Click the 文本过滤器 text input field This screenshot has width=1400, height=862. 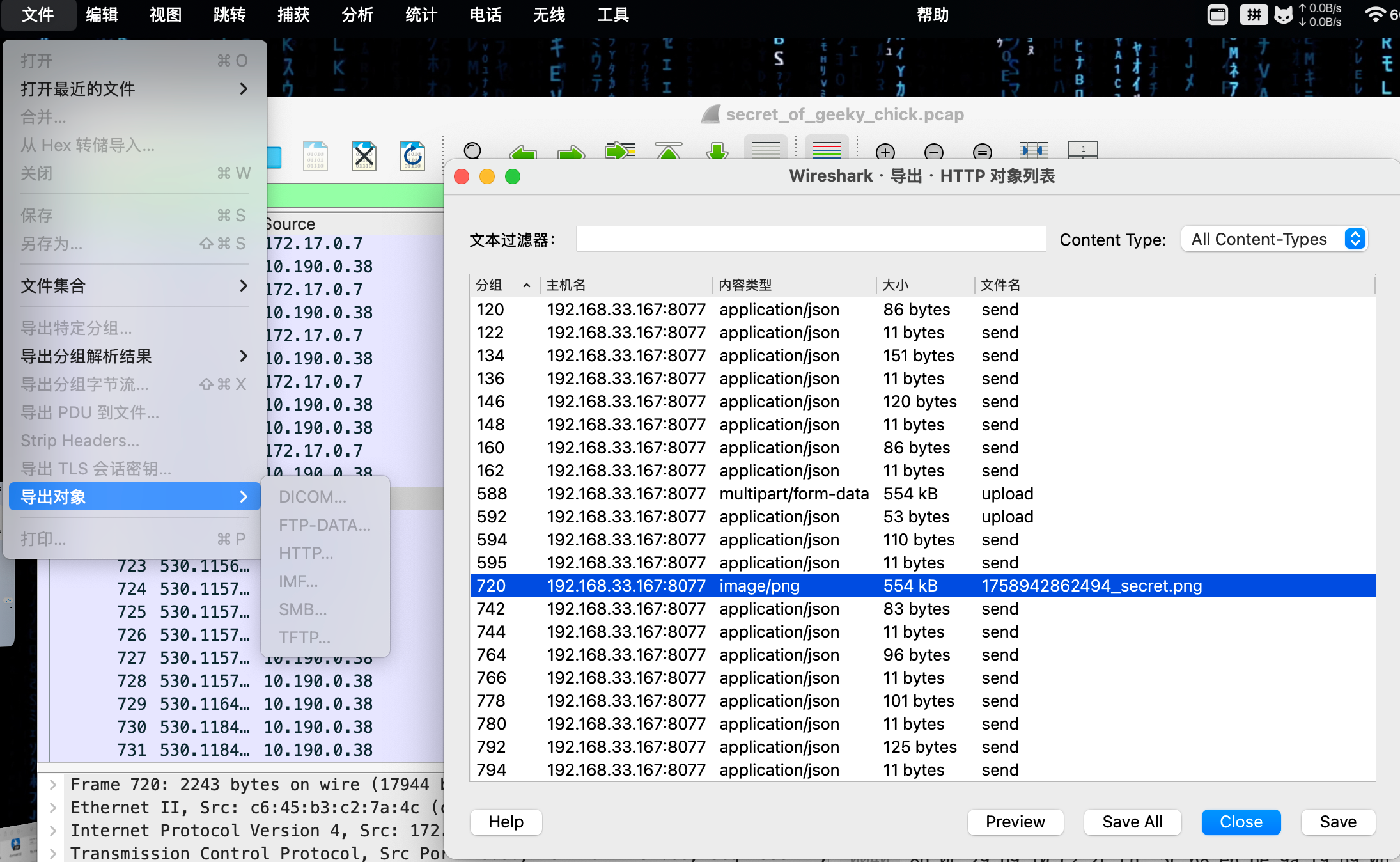point(810,239)
